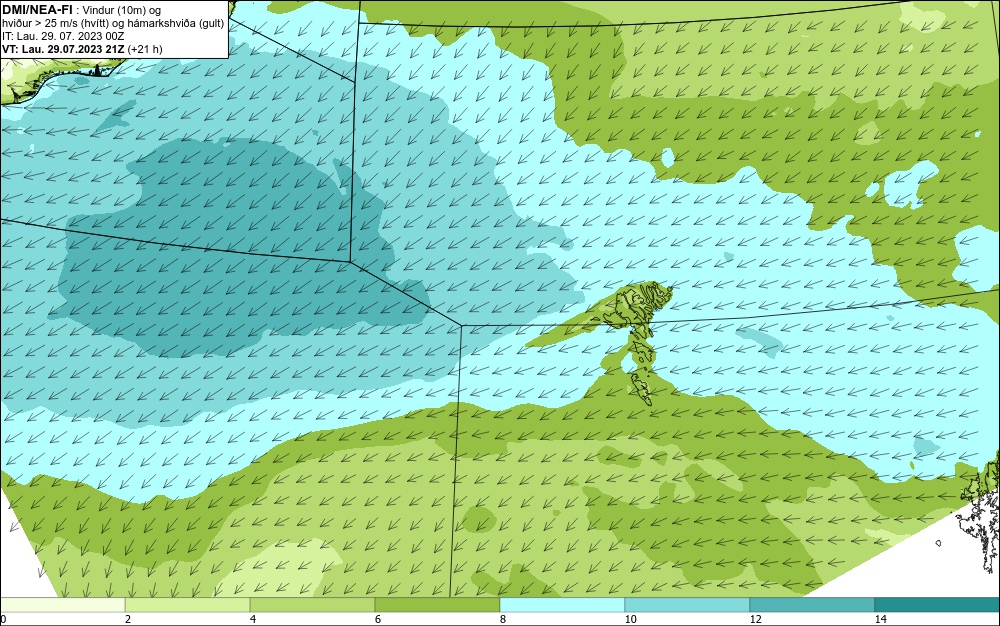Click the legend value label 6
This screenshot has width=1000, height=626.
(x=378, y=619)
